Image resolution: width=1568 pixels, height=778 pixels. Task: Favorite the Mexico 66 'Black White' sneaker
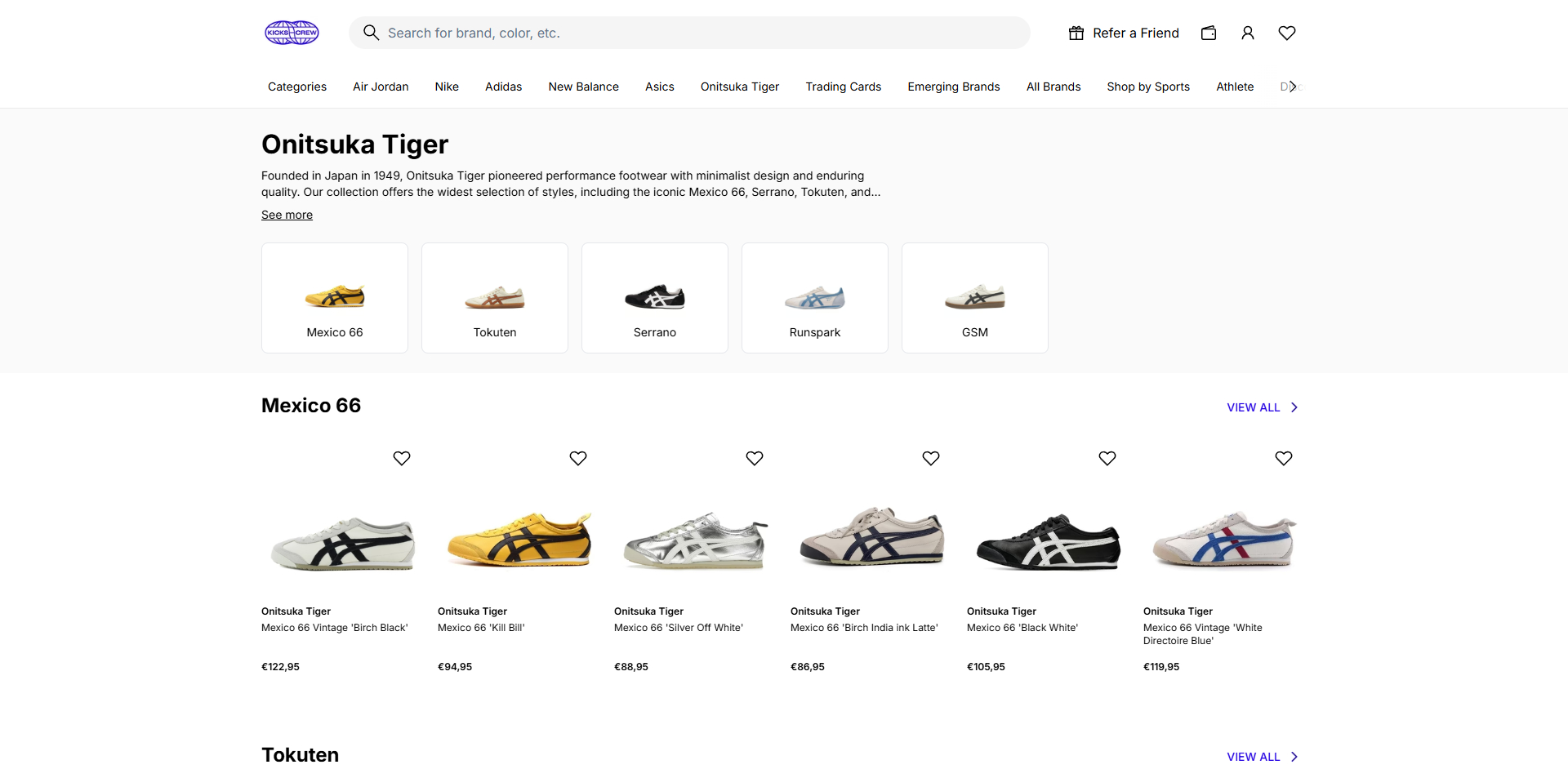click(x=1107, y=458)
